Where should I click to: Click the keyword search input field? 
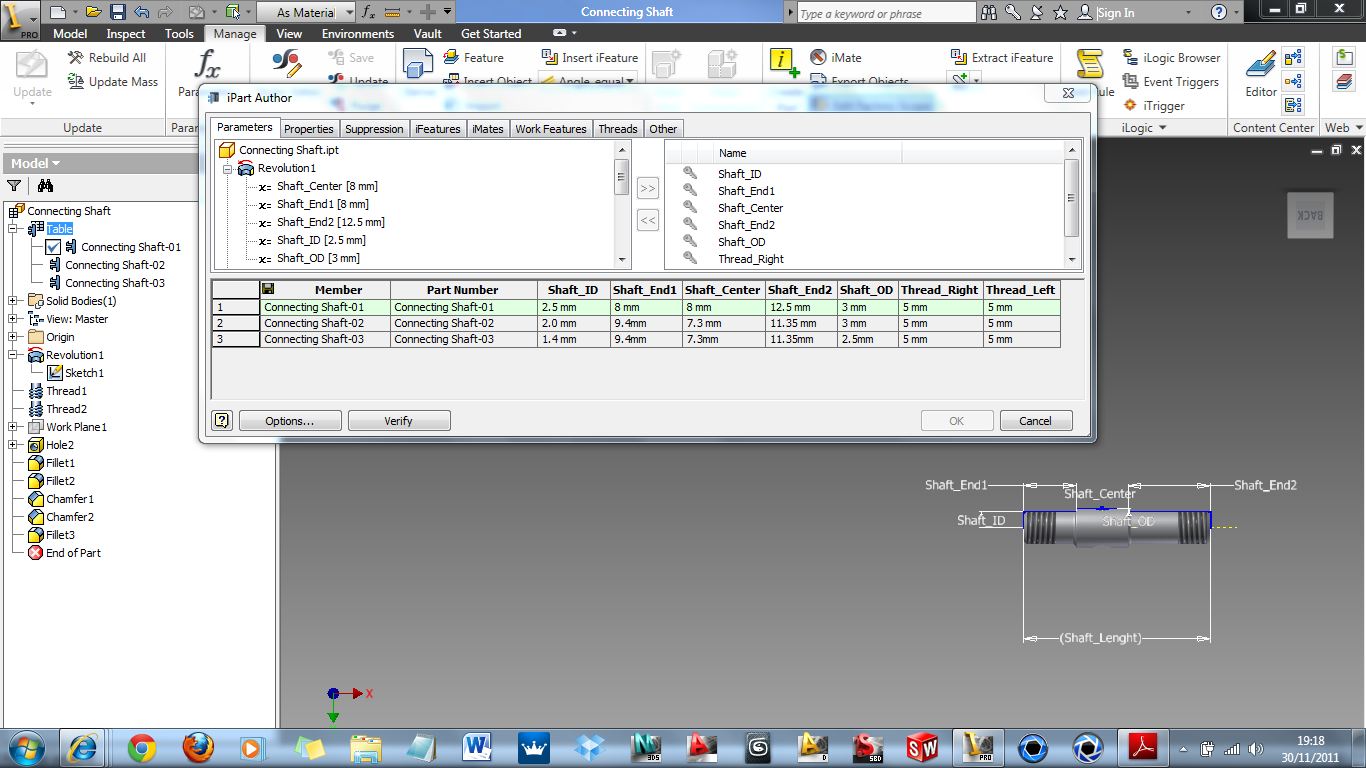pyautogui.click(x=886, y=13)
